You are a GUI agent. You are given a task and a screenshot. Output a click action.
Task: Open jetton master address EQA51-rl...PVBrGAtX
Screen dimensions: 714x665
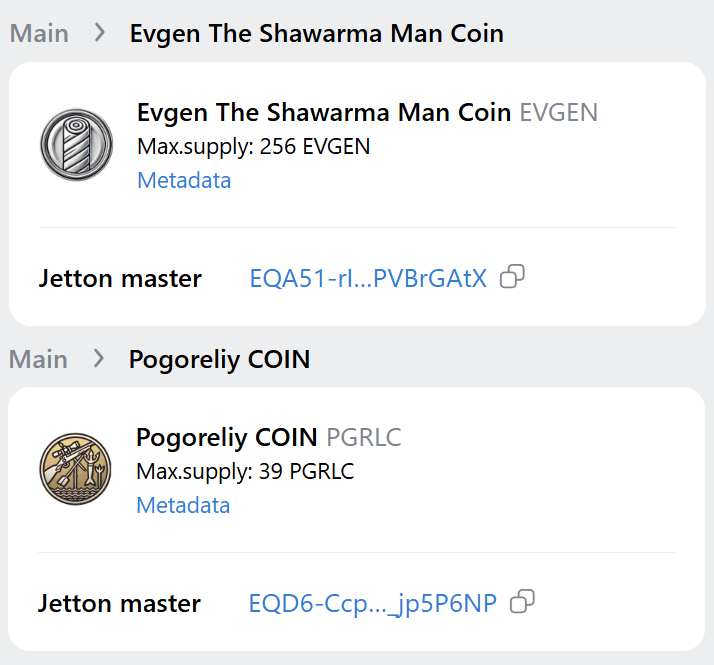point(368,278)
